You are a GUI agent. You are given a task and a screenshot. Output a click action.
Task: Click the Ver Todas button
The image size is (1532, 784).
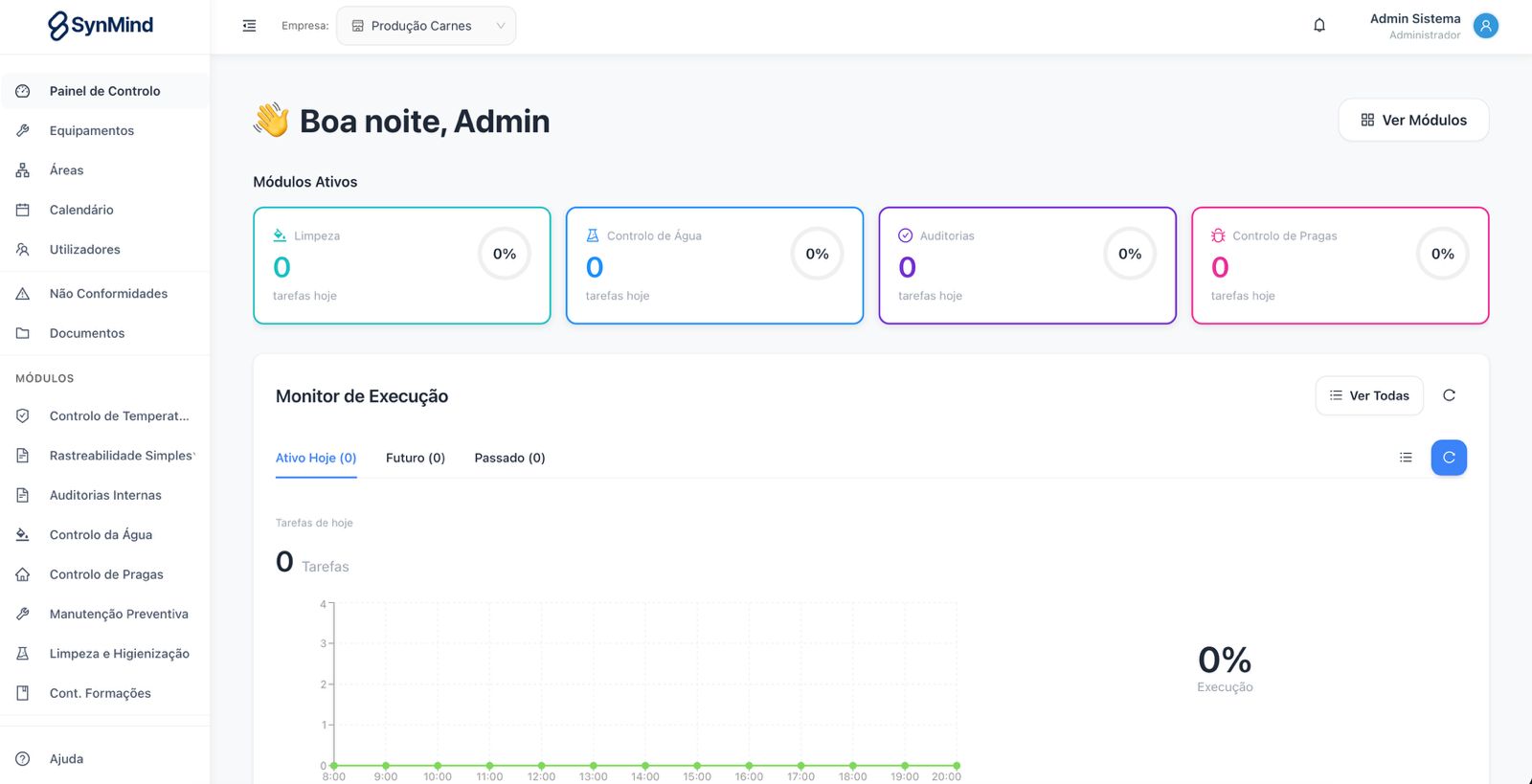click(x=1369, y=395)
